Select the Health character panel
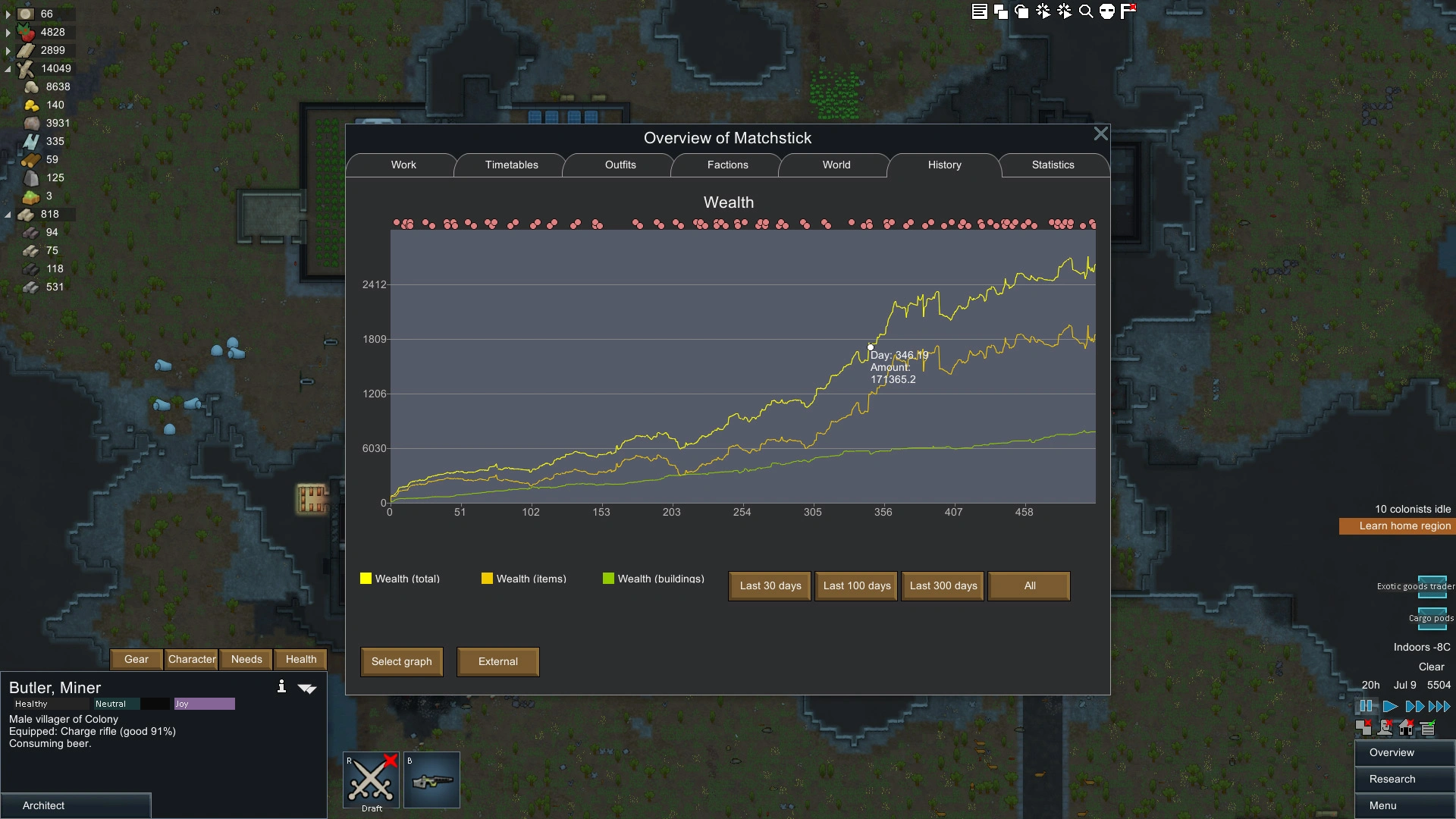 [x=301, y=659]
